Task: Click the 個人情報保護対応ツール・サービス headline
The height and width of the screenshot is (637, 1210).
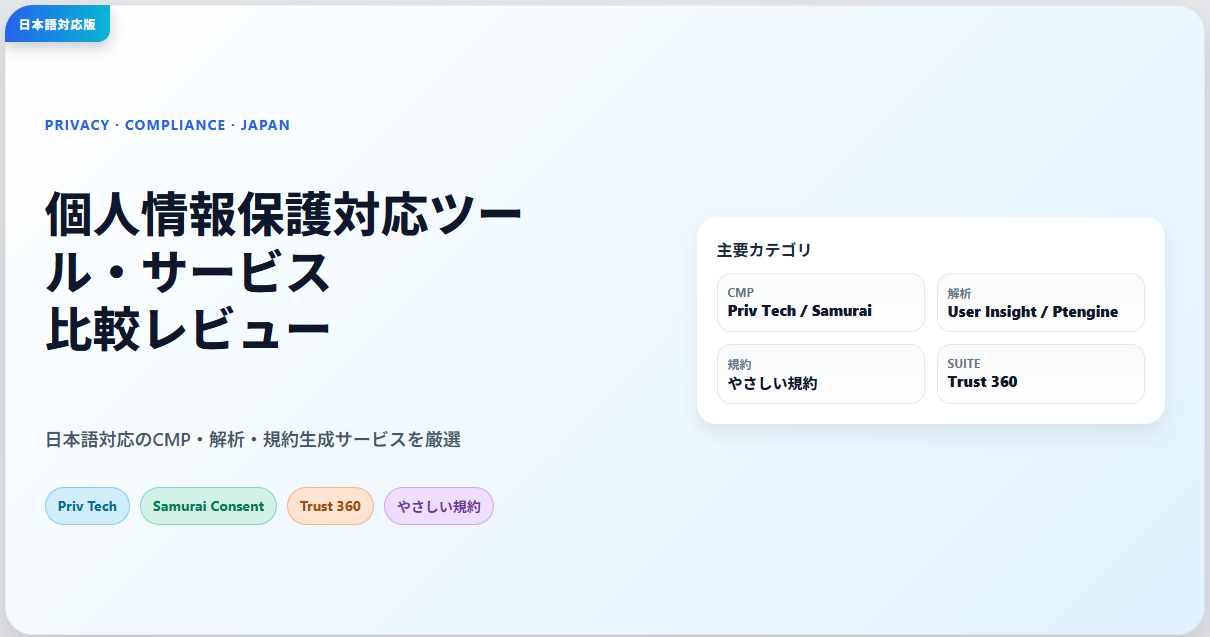Action: click(x=284, y=243)
